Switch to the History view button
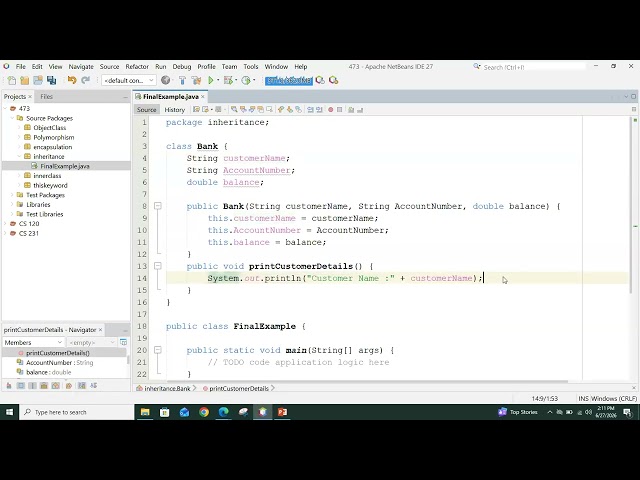Image resolution: width=640 pixels, height=480 pixels. (175, 109)
